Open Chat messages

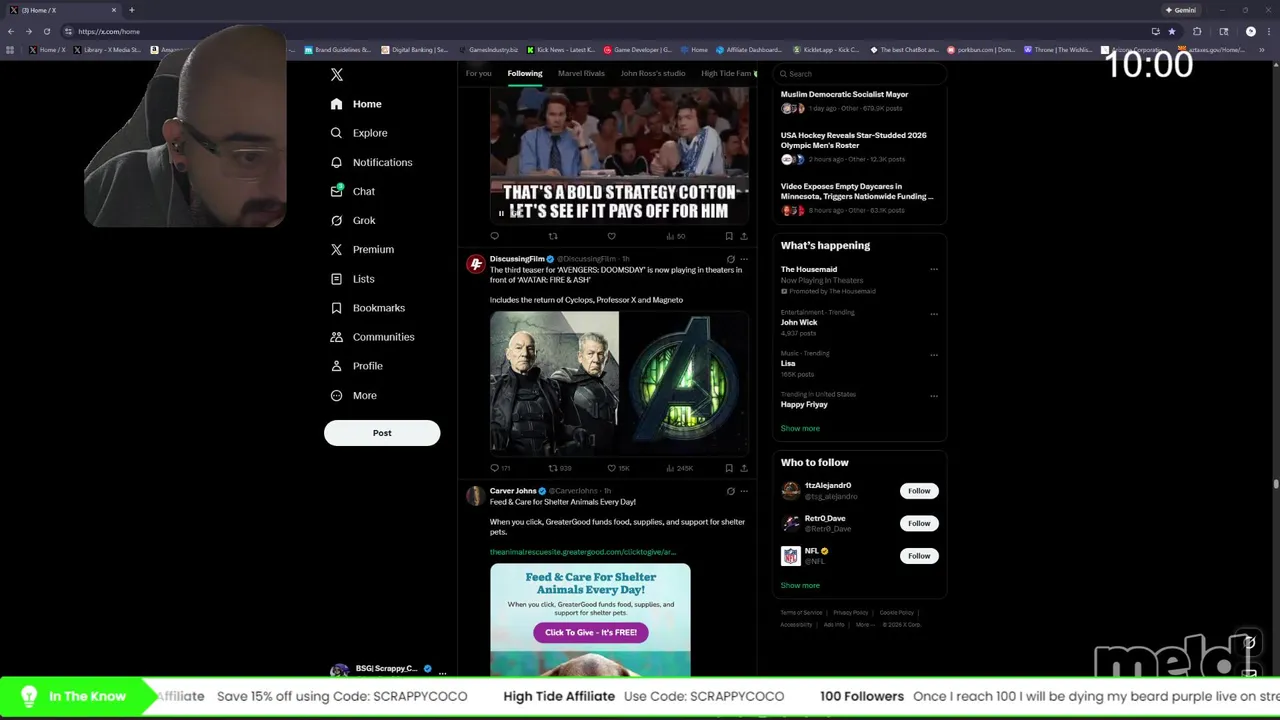tap(353, 191)
